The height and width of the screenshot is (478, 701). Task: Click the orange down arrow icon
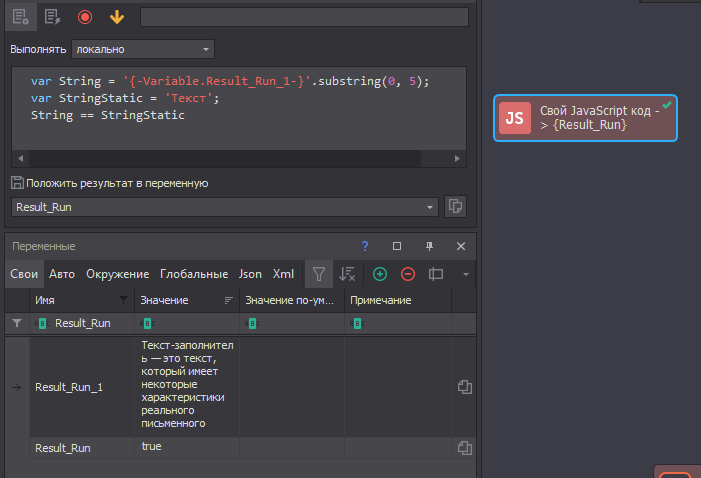[x=116, y=17]
